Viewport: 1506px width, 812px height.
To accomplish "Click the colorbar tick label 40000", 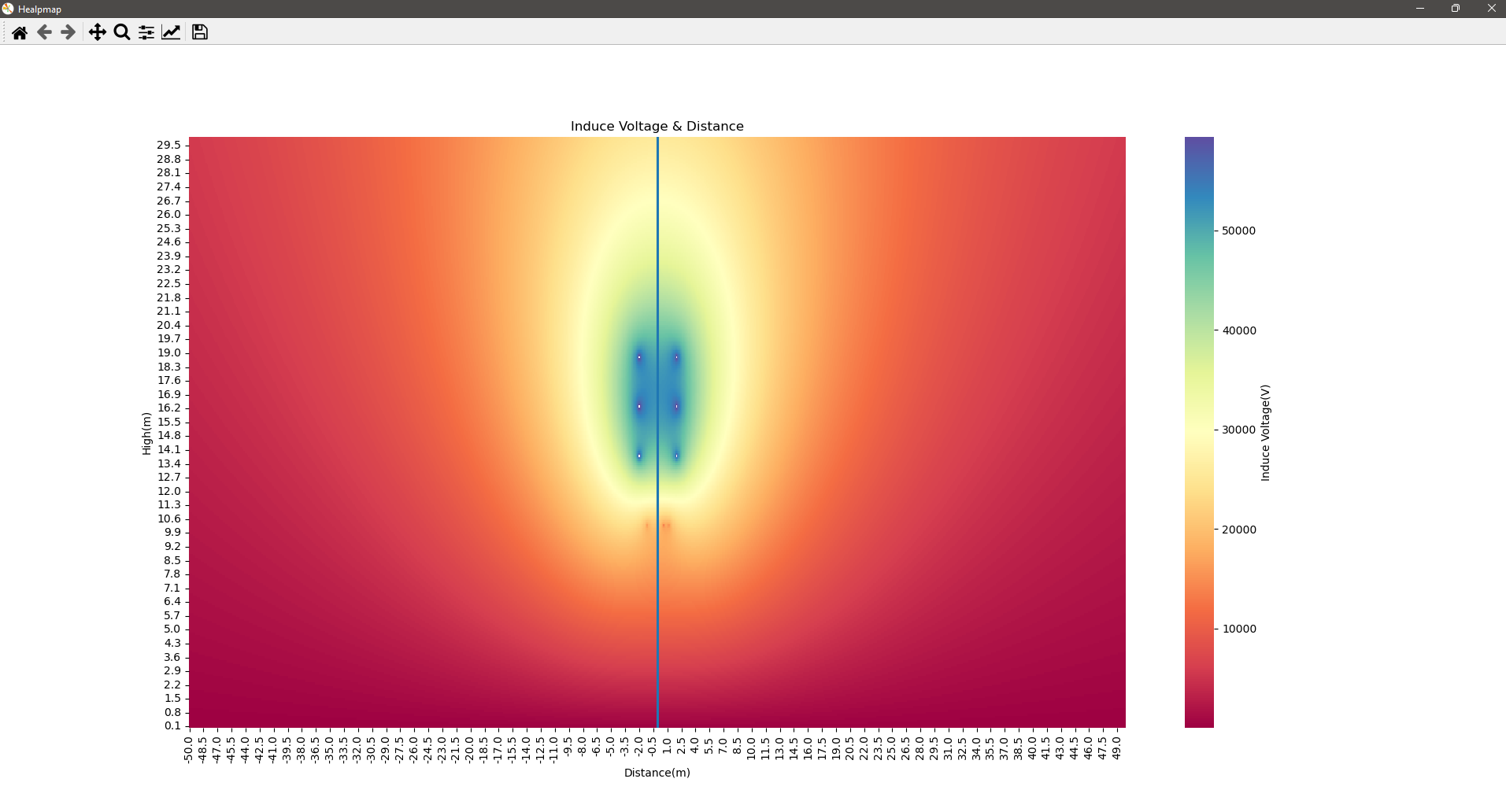I will click(1239, 330).
